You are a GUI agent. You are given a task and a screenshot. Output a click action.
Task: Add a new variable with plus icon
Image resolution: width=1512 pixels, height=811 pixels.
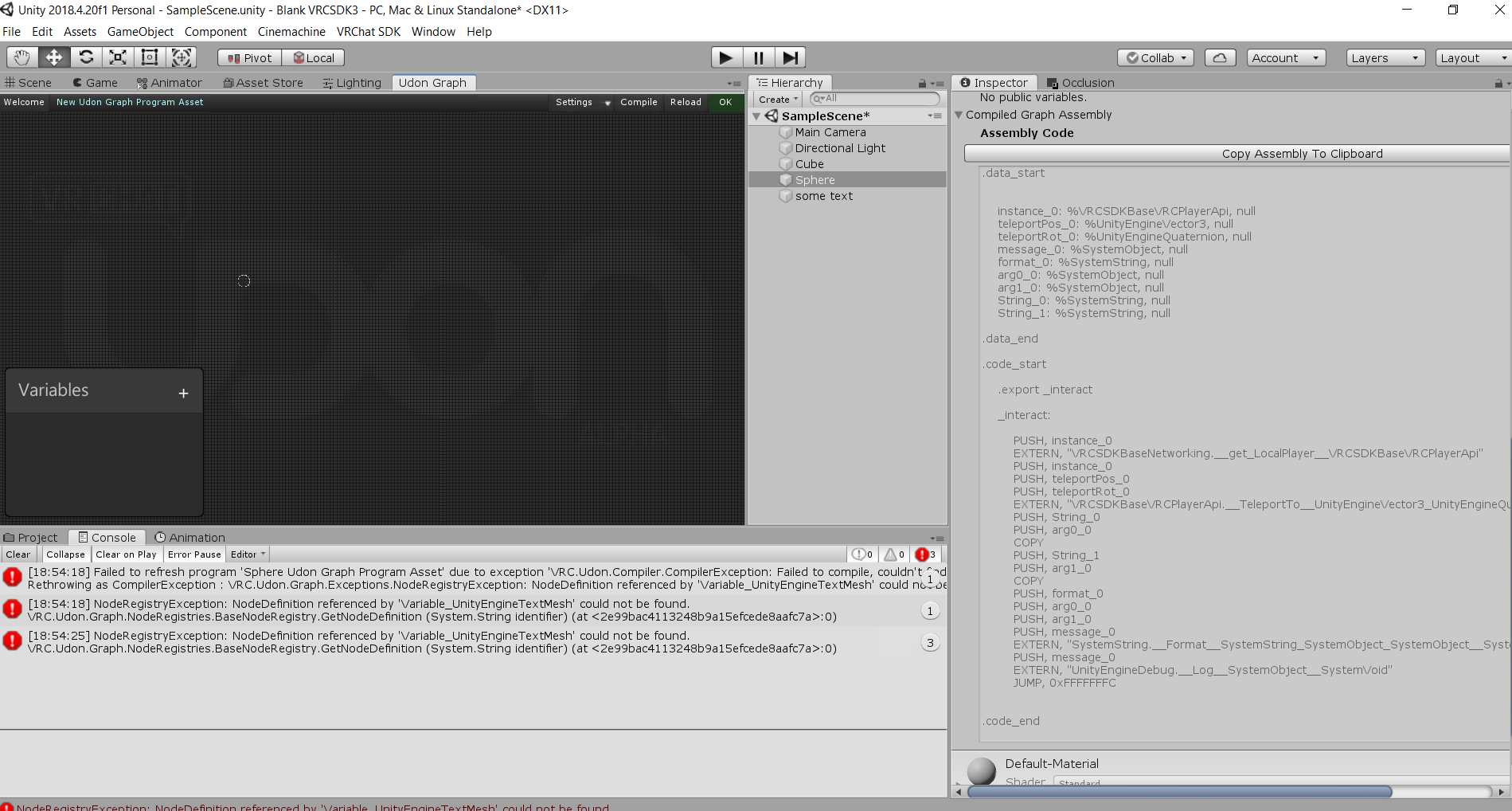(x=184, y=394)
